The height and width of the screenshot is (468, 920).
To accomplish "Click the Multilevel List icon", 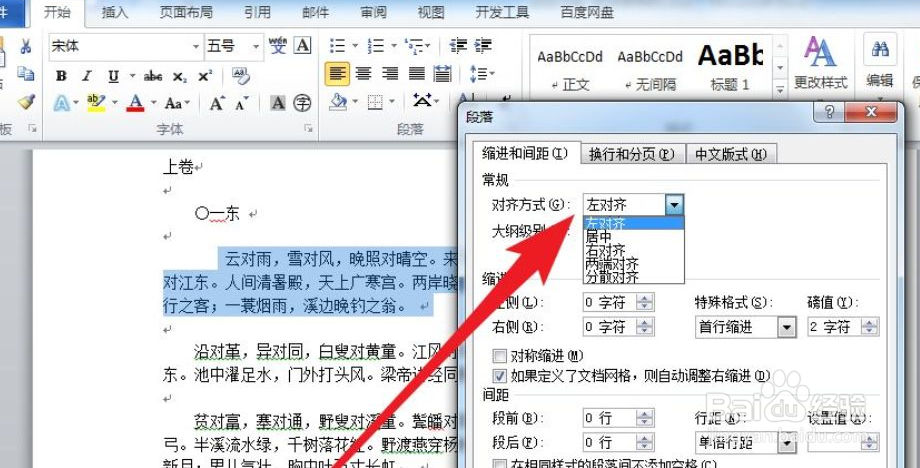I will [414, 45].
